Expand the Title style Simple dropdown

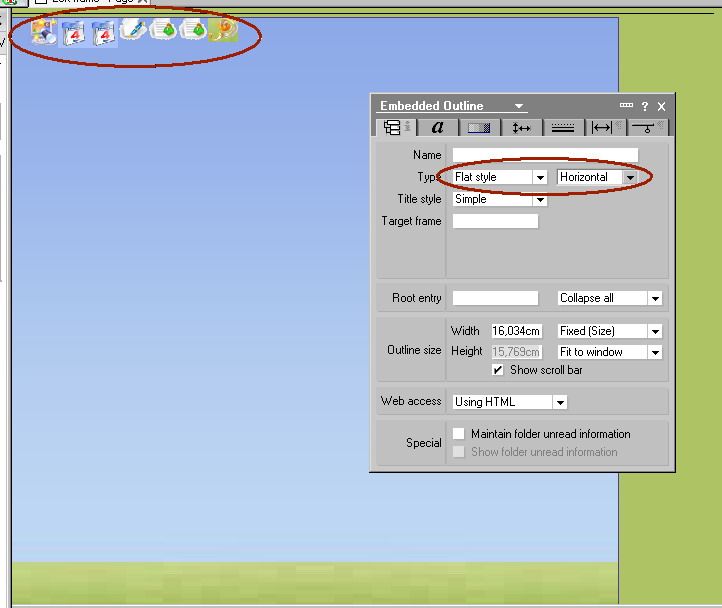539,200
